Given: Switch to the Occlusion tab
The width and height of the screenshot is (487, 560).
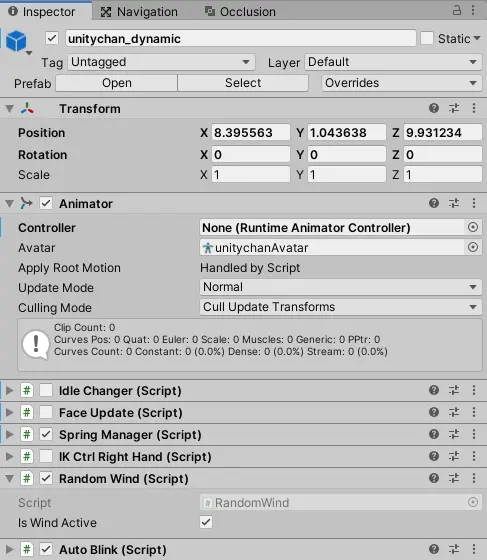Looking at the screenshot, I should pos(240,12).
